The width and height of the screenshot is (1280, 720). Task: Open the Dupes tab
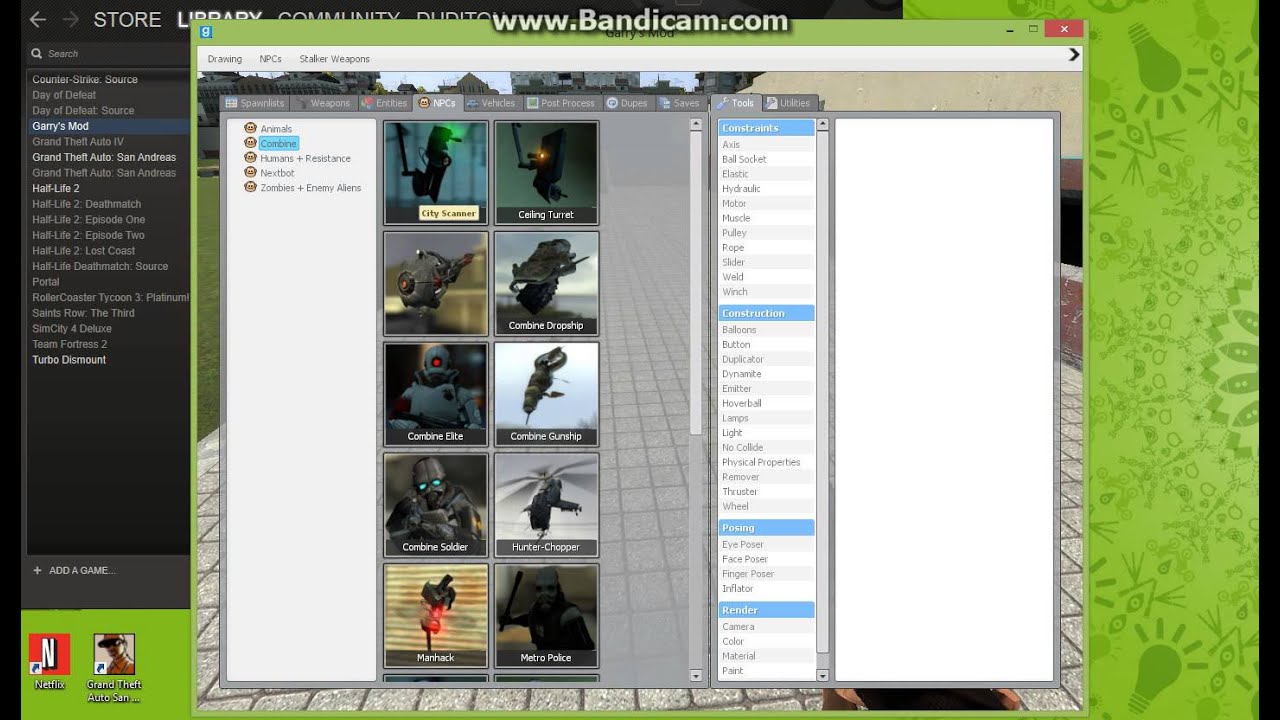point(627,103)
